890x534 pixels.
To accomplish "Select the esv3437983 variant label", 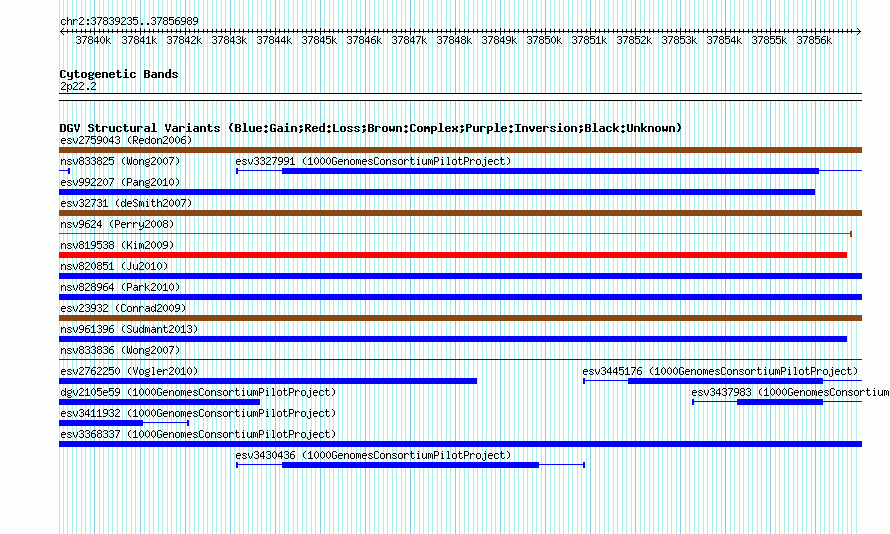I will 790,392.
